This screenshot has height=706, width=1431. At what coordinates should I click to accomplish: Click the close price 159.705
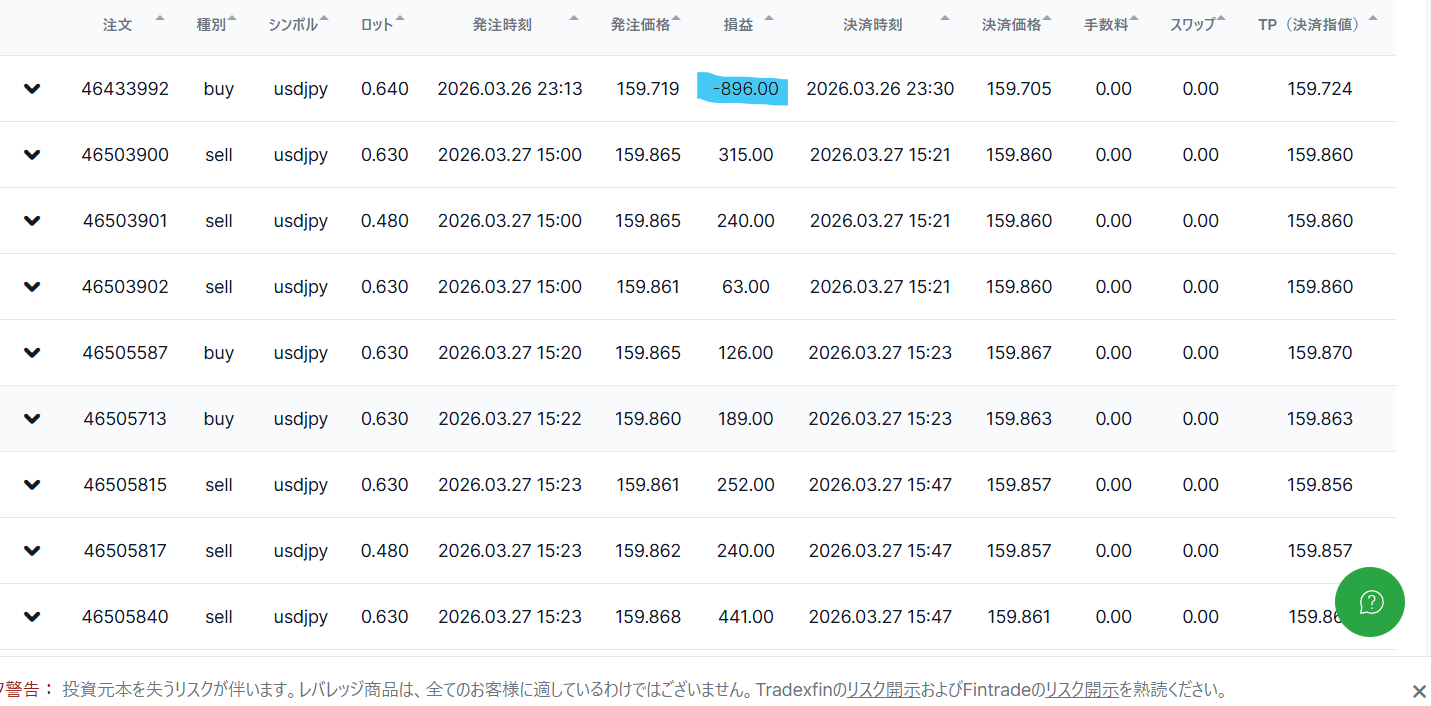point(1019,89)
